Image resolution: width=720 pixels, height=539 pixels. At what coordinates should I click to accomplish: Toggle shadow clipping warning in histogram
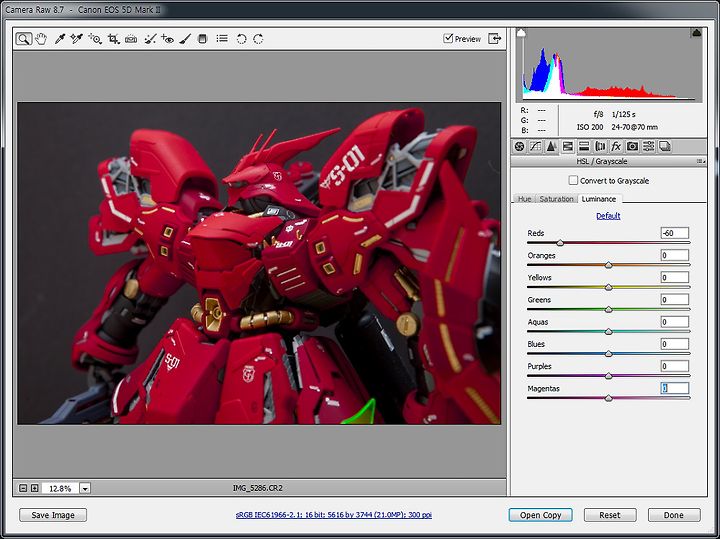tap(521, 33)
